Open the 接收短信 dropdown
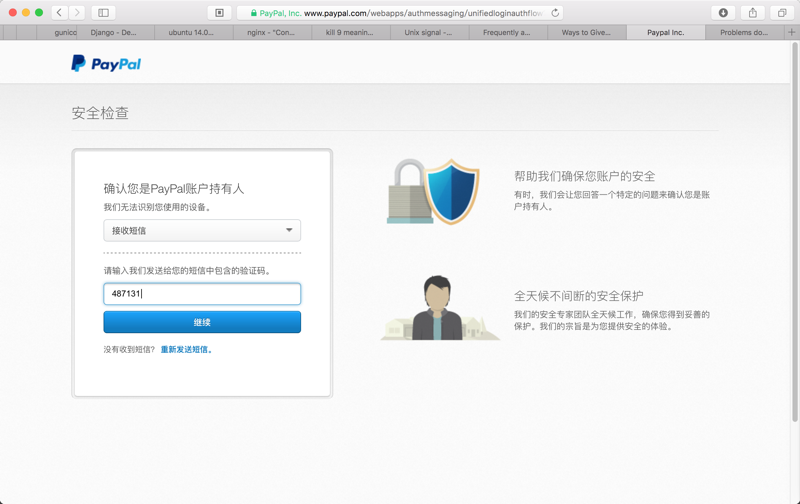Viewport: 800px width, 504px height. pos(202,231)
